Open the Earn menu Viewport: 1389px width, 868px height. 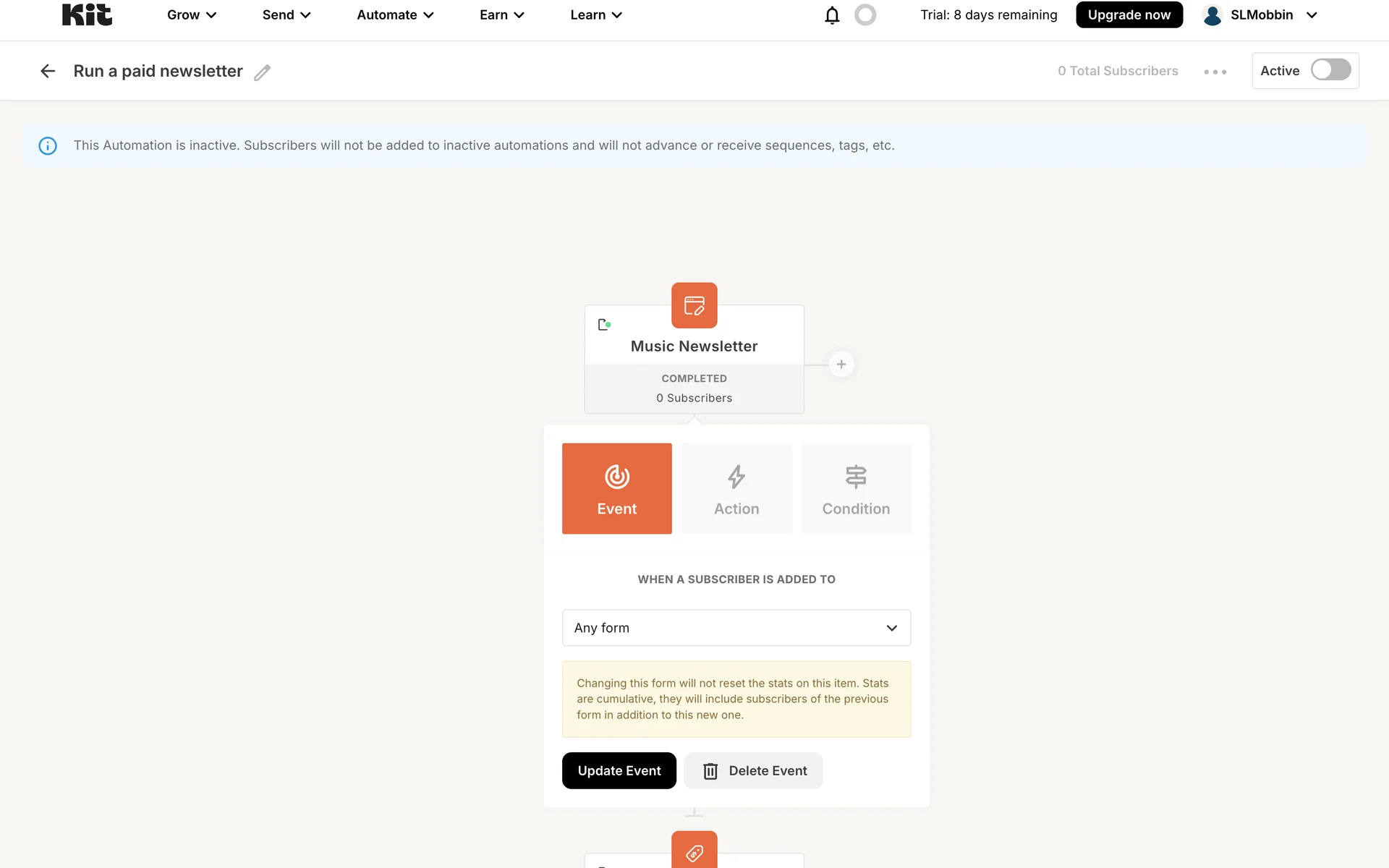click(x=501, y=15)
